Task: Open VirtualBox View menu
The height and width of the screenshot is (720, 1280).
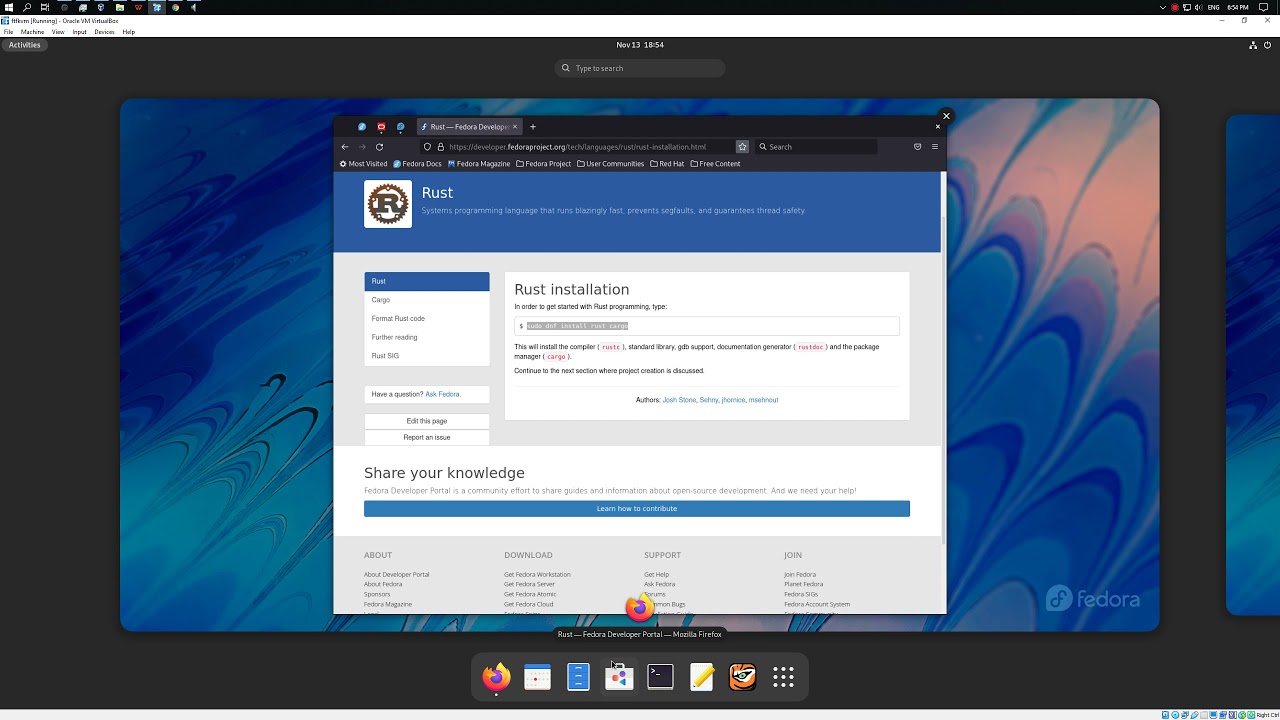Action: click(58, 32)
